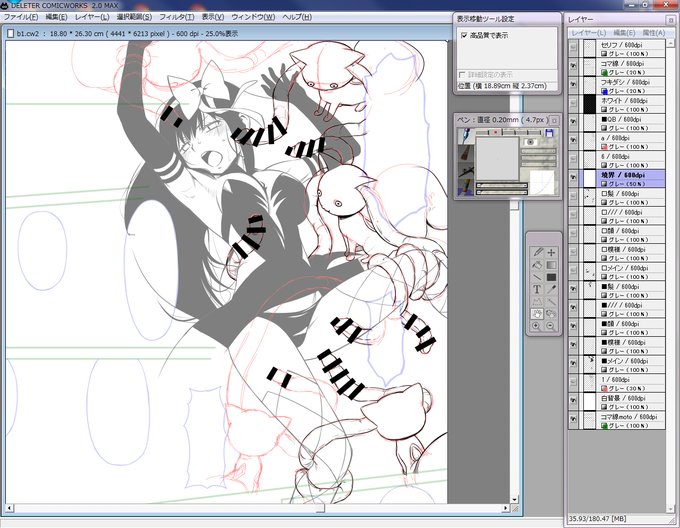Open the レイヤー(L) menu in the main menu bar
The height and width of the screenshot is (528, 680).
tap(92, 17)
